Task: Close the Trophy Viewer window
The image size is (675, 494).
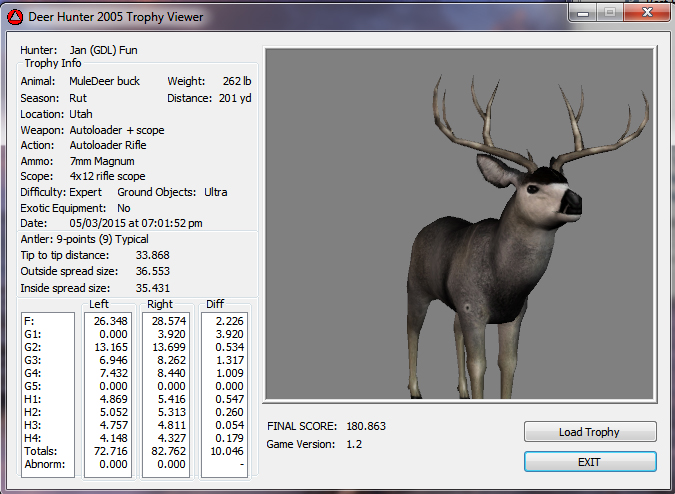Action: click(x=646, y=12)
